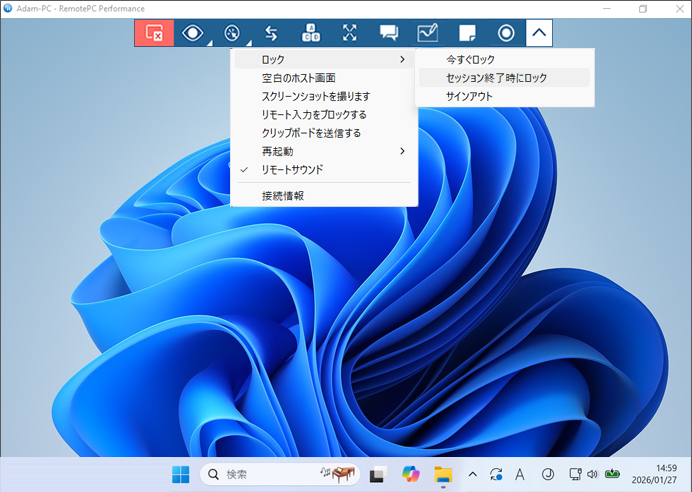Show hidden tray icons chevron
Viewport: 692px width, 492px height.
coord(473,475)
